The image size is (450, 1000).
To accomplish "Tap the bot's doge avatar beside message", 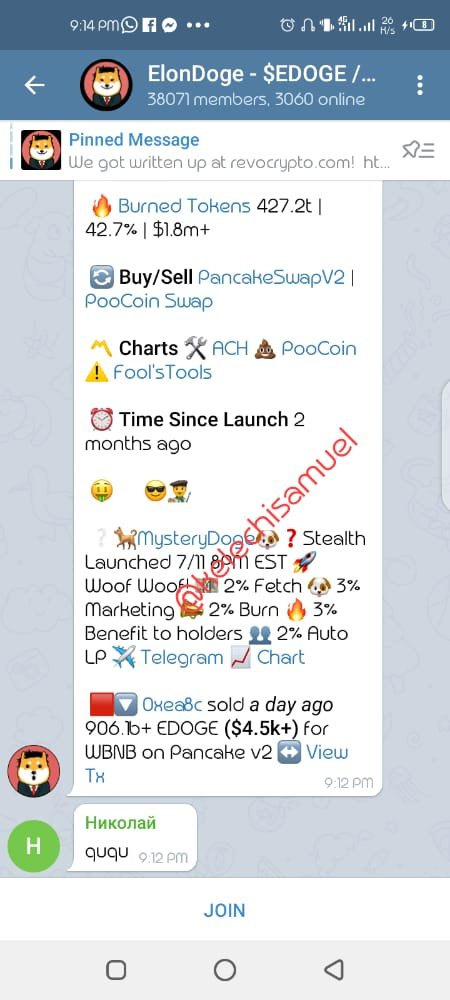I will pos(34,771).
